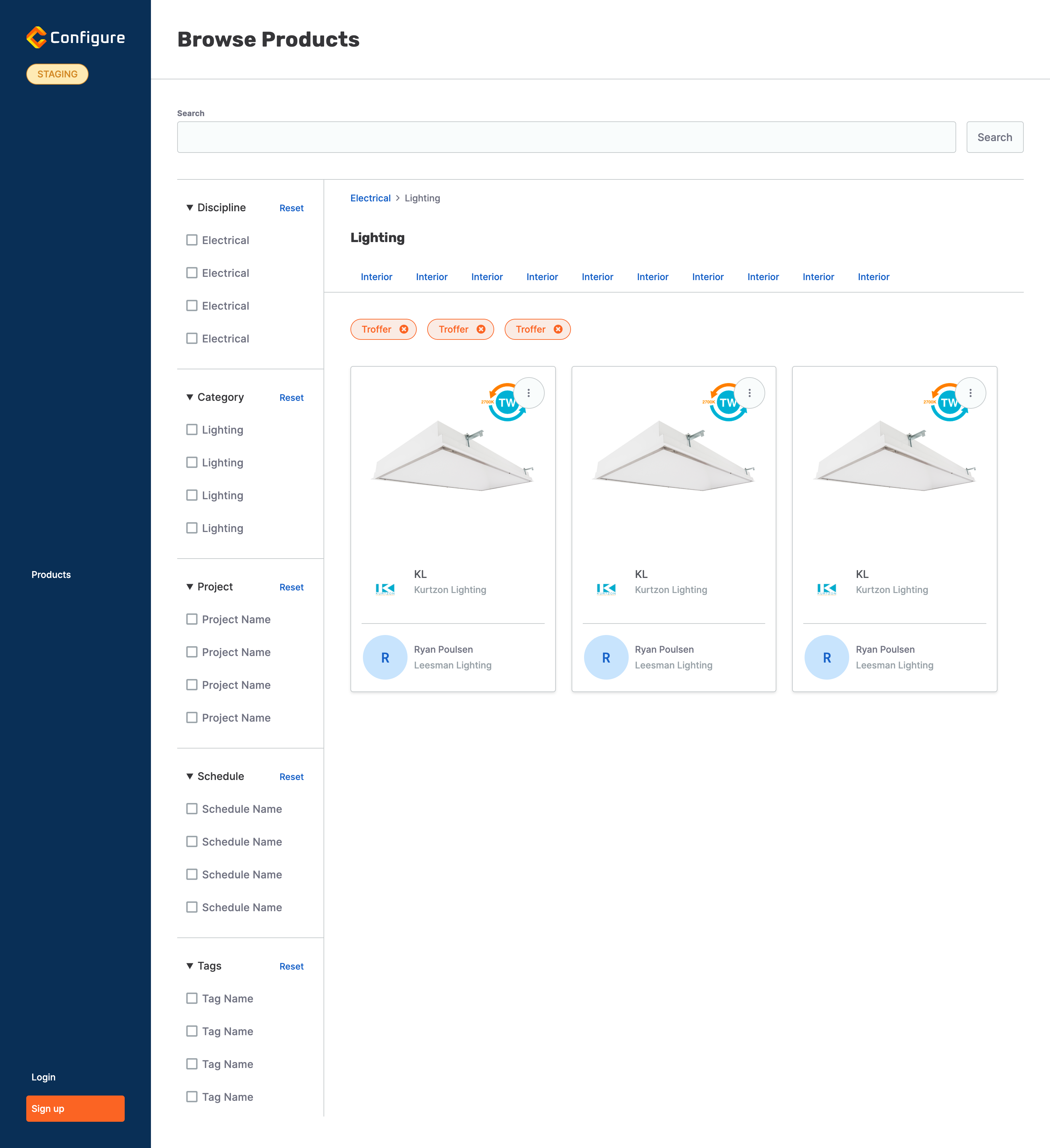Open the first product card's three-dot menu

529,393
